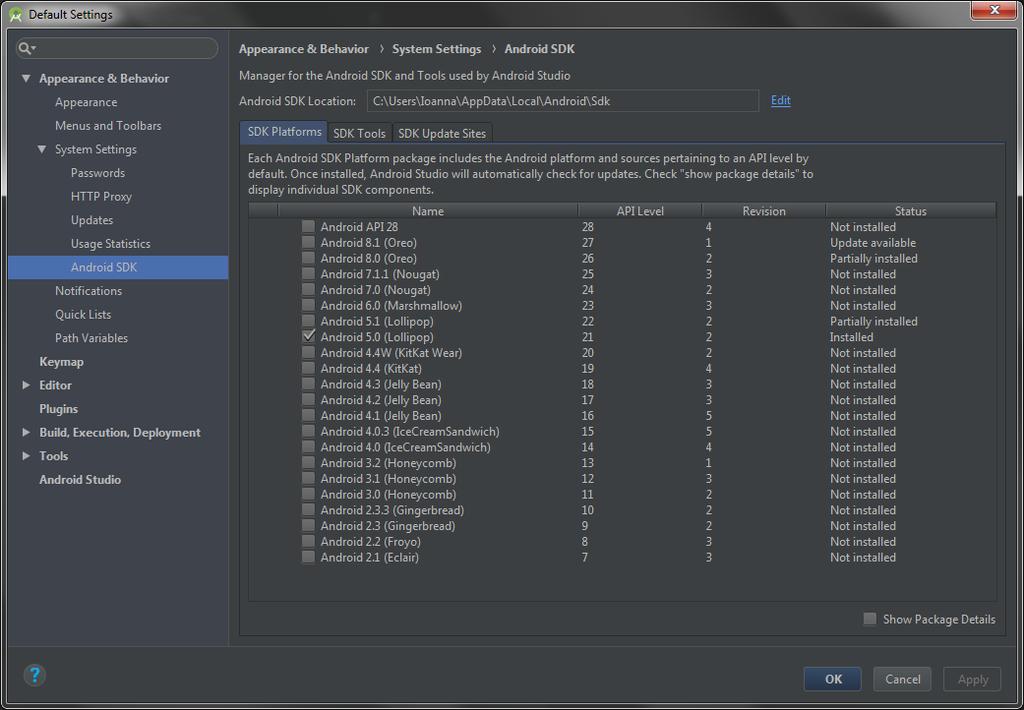Open Appearance settings page

pyautogui.click(x=86, y=103)
